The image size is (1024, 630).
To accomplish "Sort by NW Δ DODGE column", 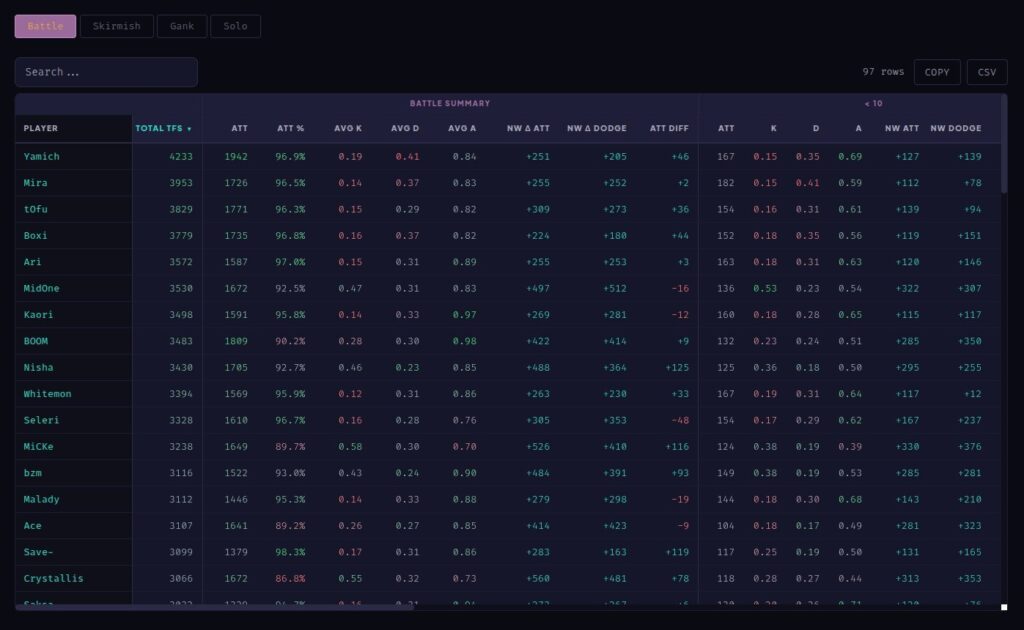I will click(x=596, y=128).
